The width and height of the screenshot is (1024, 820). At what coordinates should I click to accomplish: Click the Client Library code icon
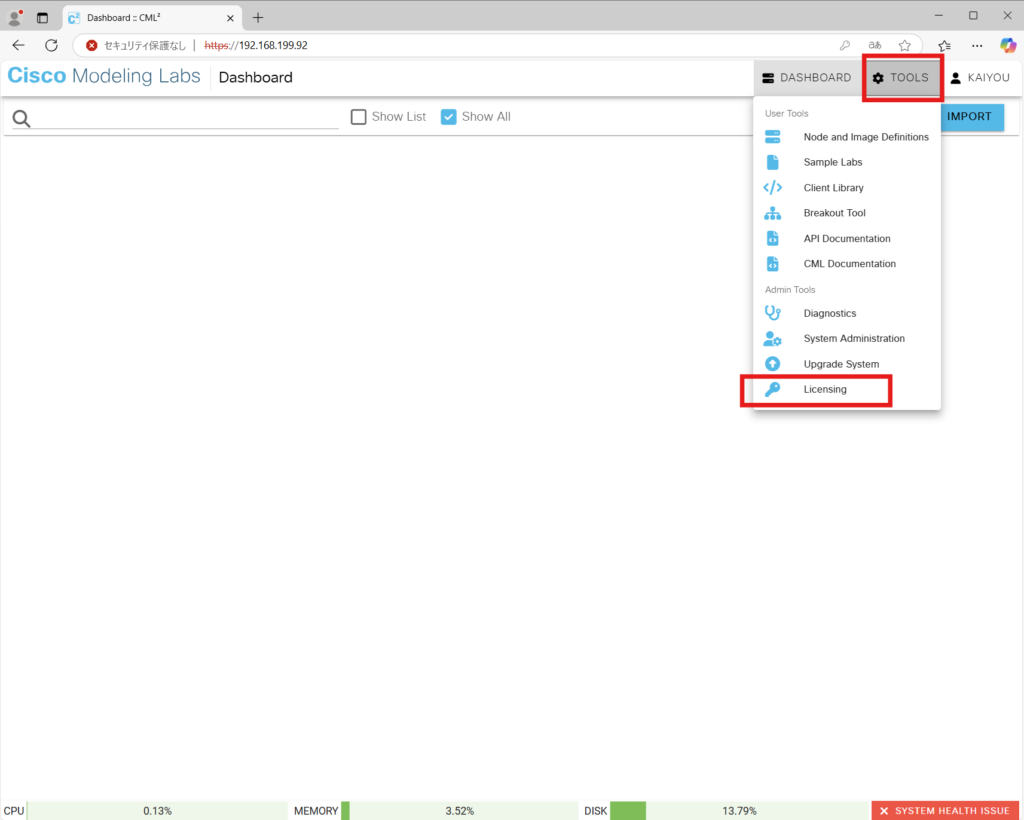point(773,188)
